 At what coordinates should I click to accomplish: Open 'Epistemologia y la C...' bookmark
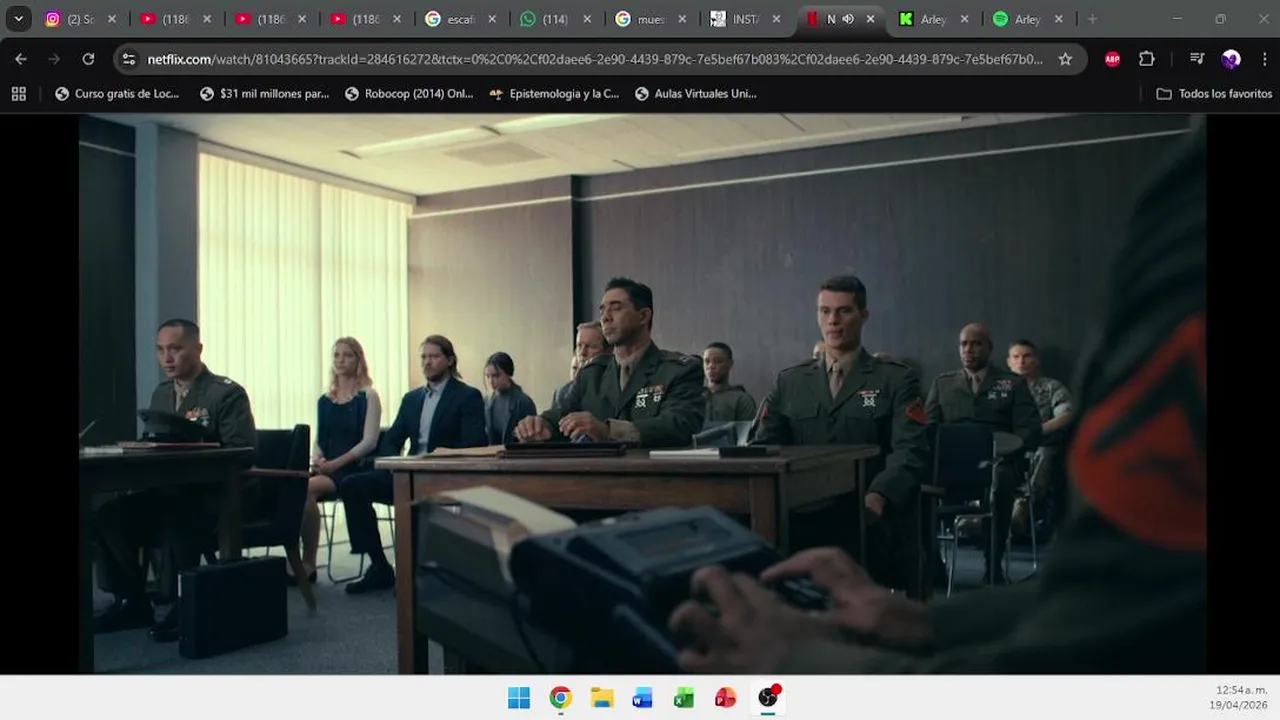(554, 94)
